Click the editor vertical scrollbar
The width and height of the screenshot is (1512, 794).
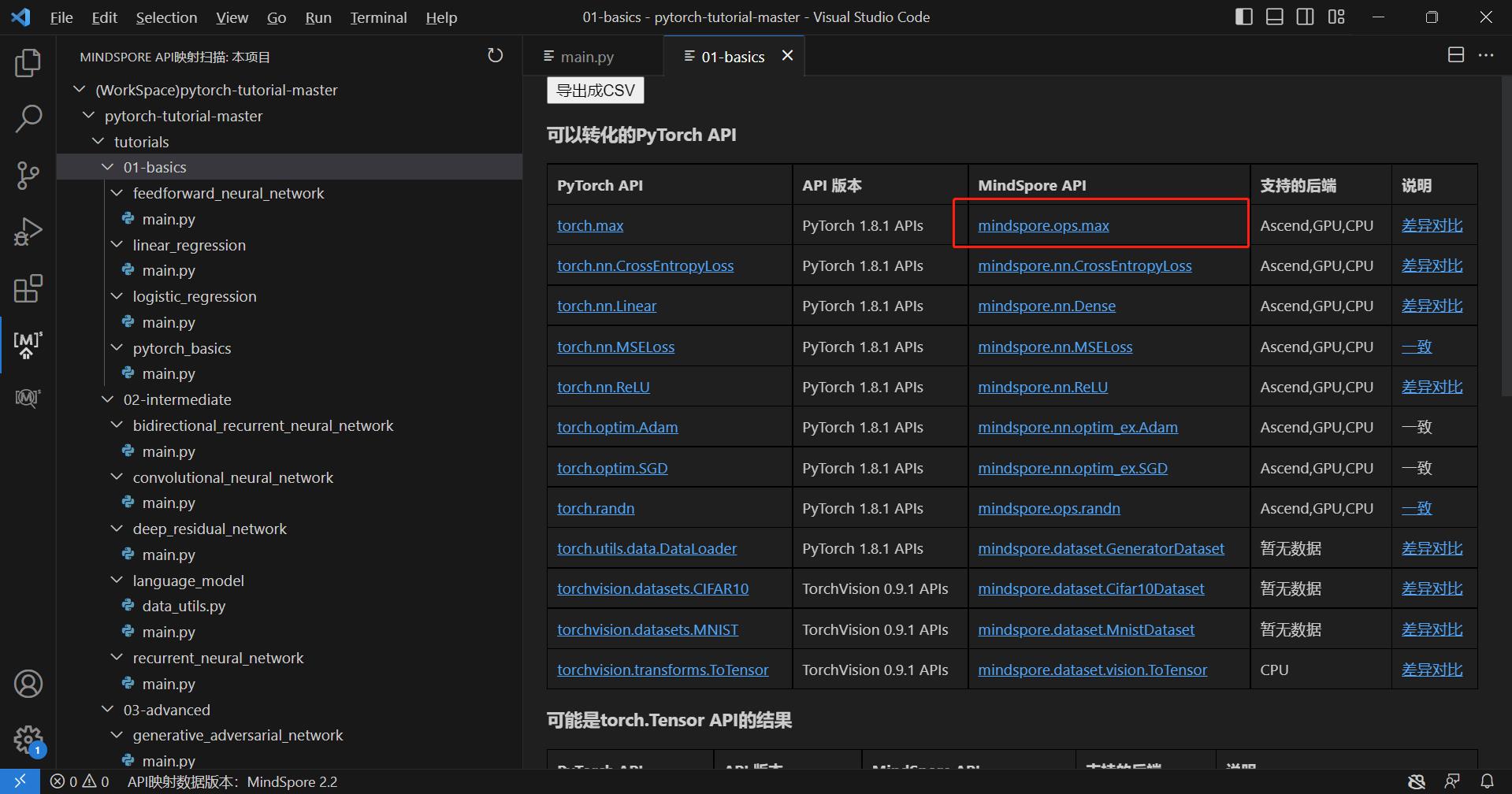click(x=1506, y=236)
